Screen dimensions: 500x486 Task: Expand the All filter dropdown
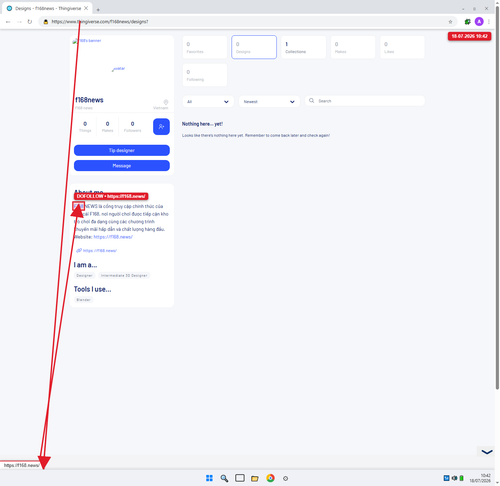point(208,101)
